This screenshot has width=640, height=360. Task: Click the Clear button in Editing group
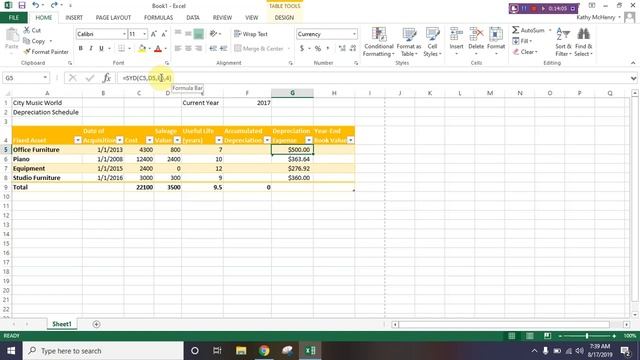coord(525,52)
